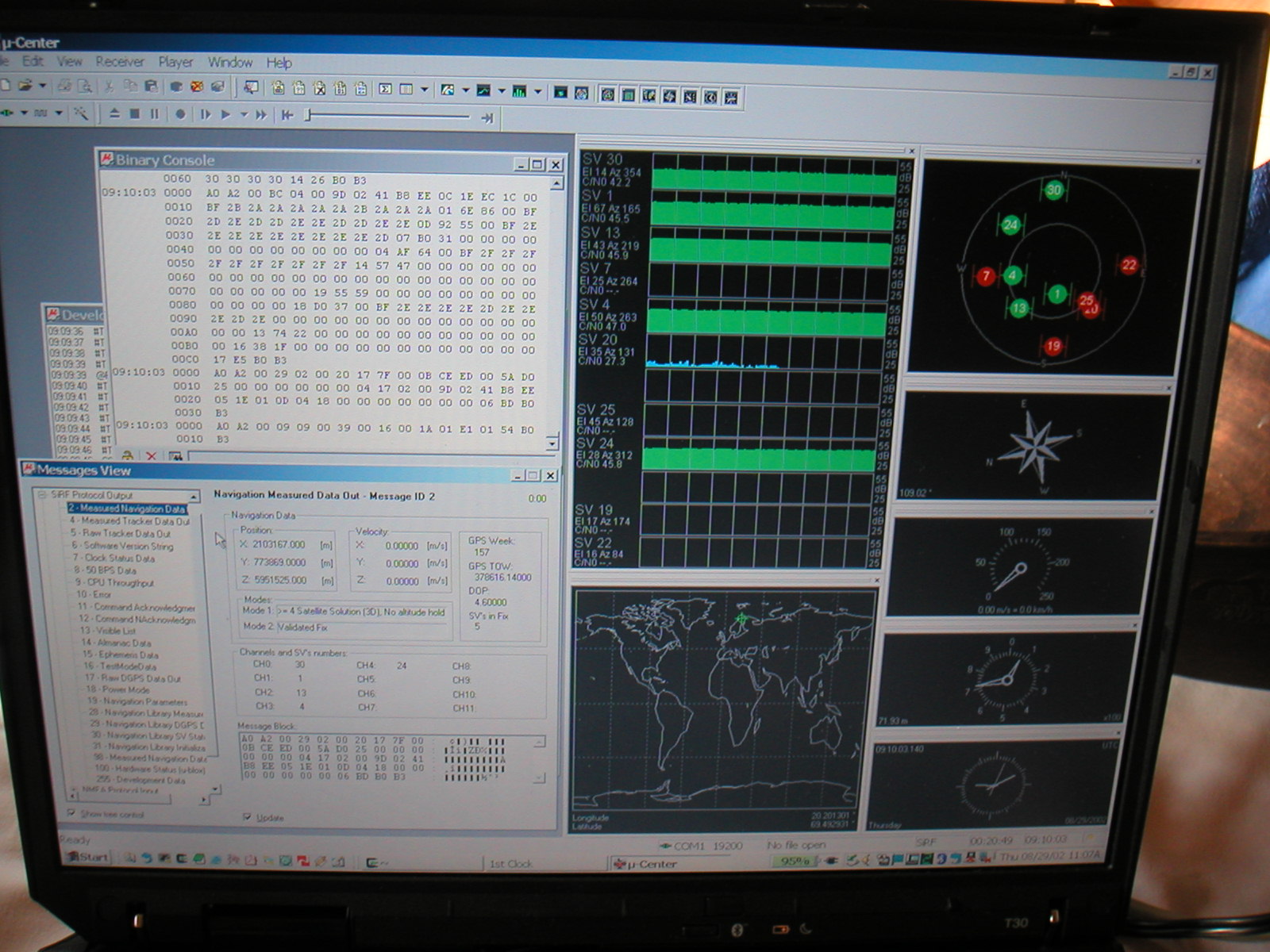Click the red X icon below Binary Console

151,456
